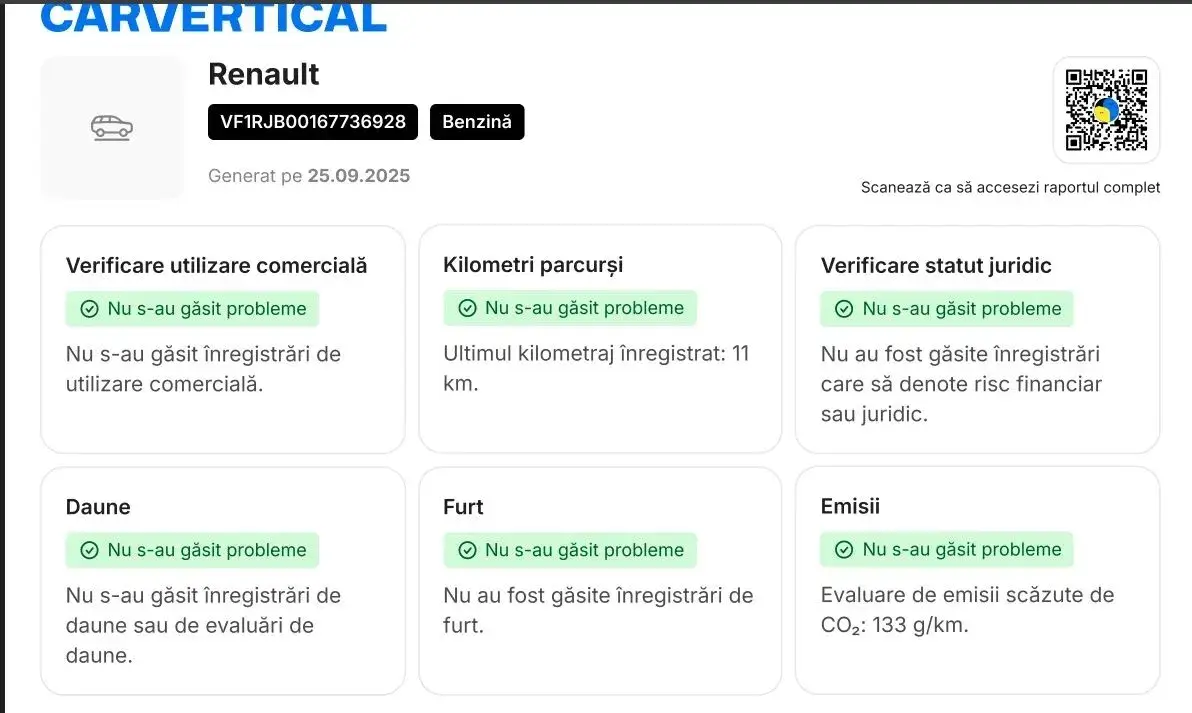Click the QR code image
The width and height of the screenshot is (1192, 713).
point(1106,110)
